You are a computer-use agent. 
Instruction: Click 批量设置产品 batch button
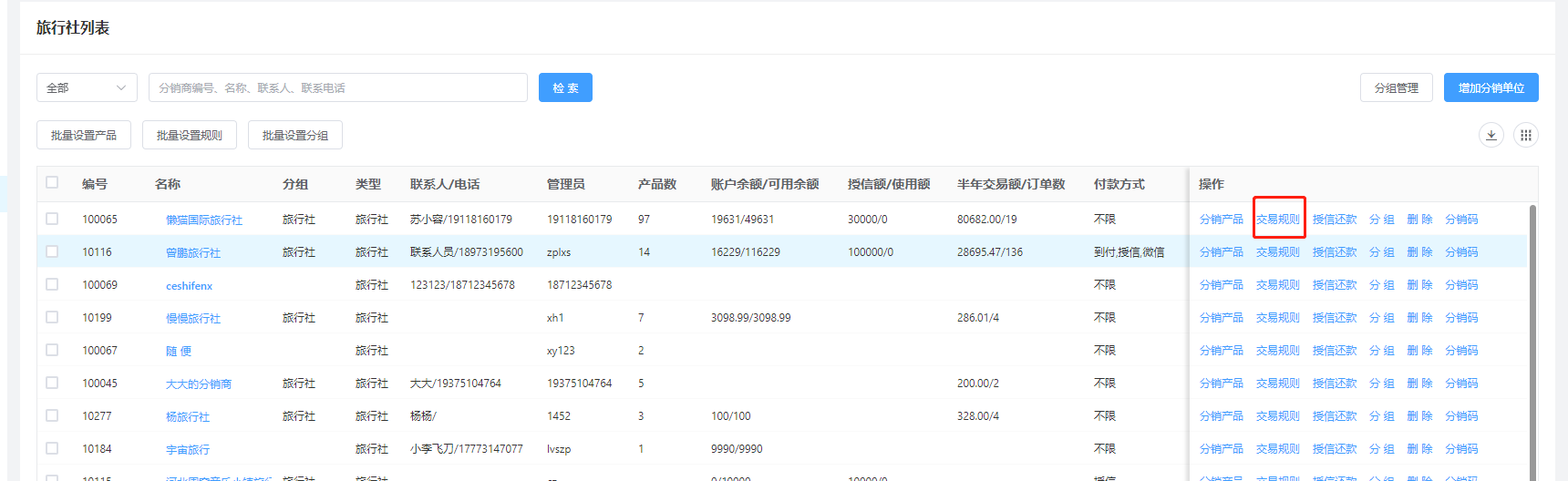(84, 135)
